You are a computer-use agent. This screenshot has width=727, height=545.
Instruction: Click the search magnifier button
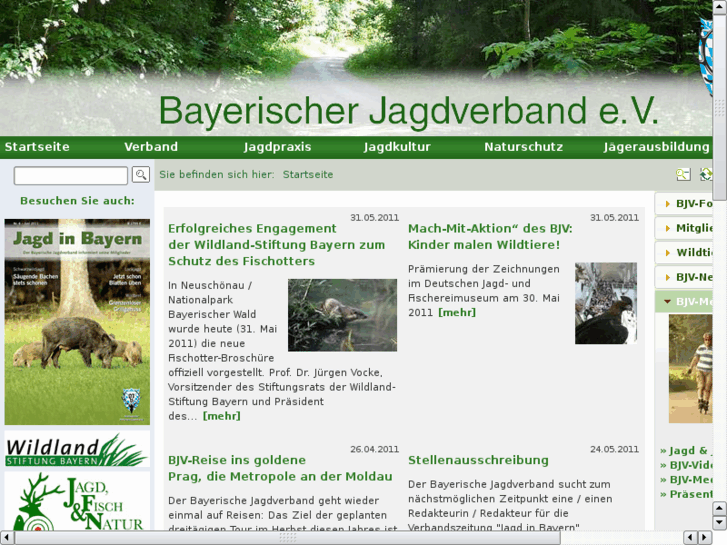[141, 175]
